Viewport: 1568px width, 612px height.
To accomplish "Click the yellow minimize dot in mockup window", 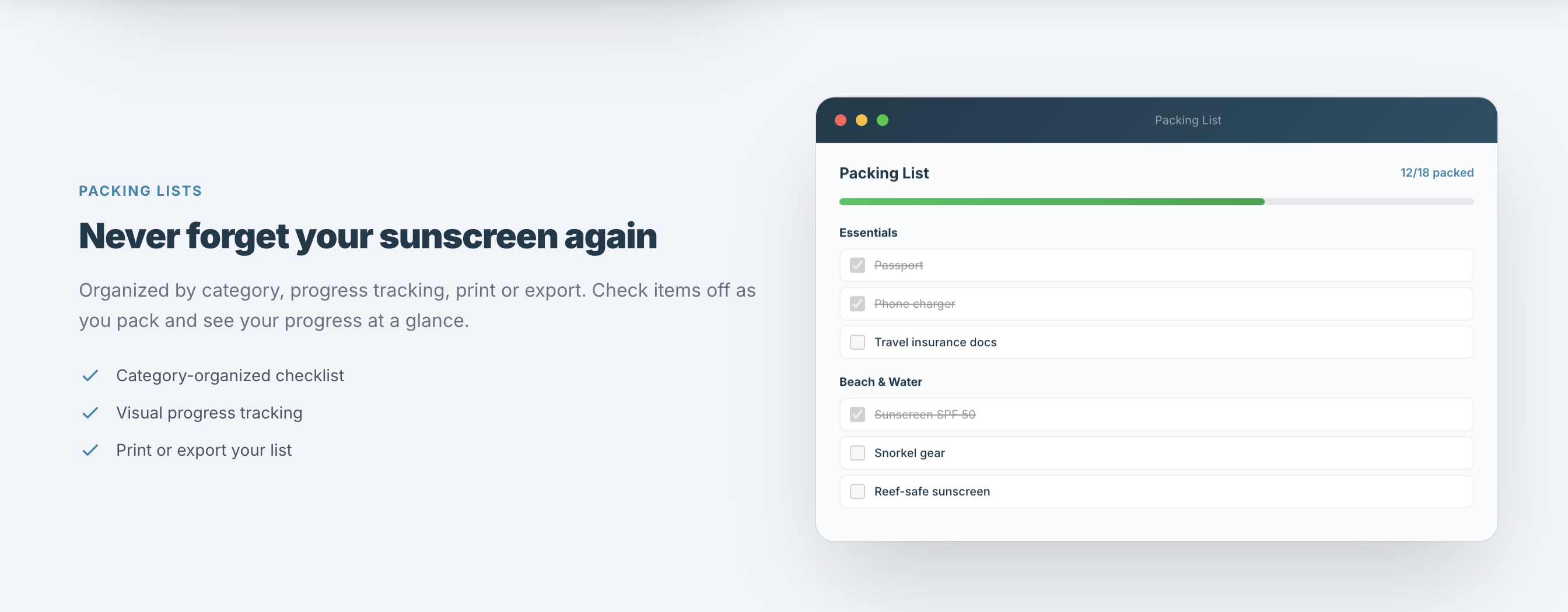I will [x=862, y=120].
